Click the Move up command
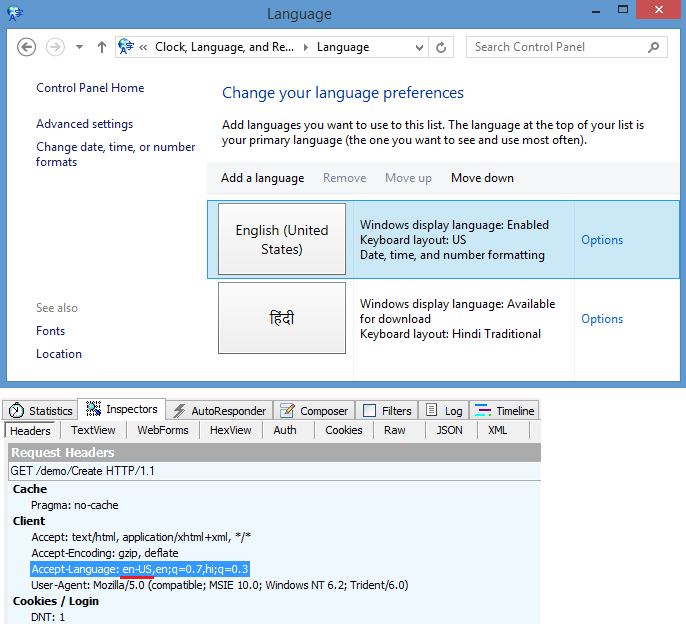Image resolution: width=686 pixels, height=626 pixels. 408,178
